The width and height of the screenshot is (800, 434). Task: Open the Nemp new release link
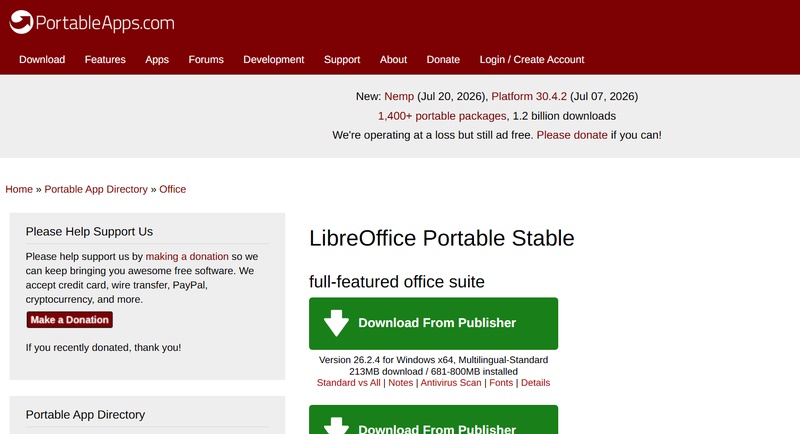pyautogui.click(x=399, y=96)
